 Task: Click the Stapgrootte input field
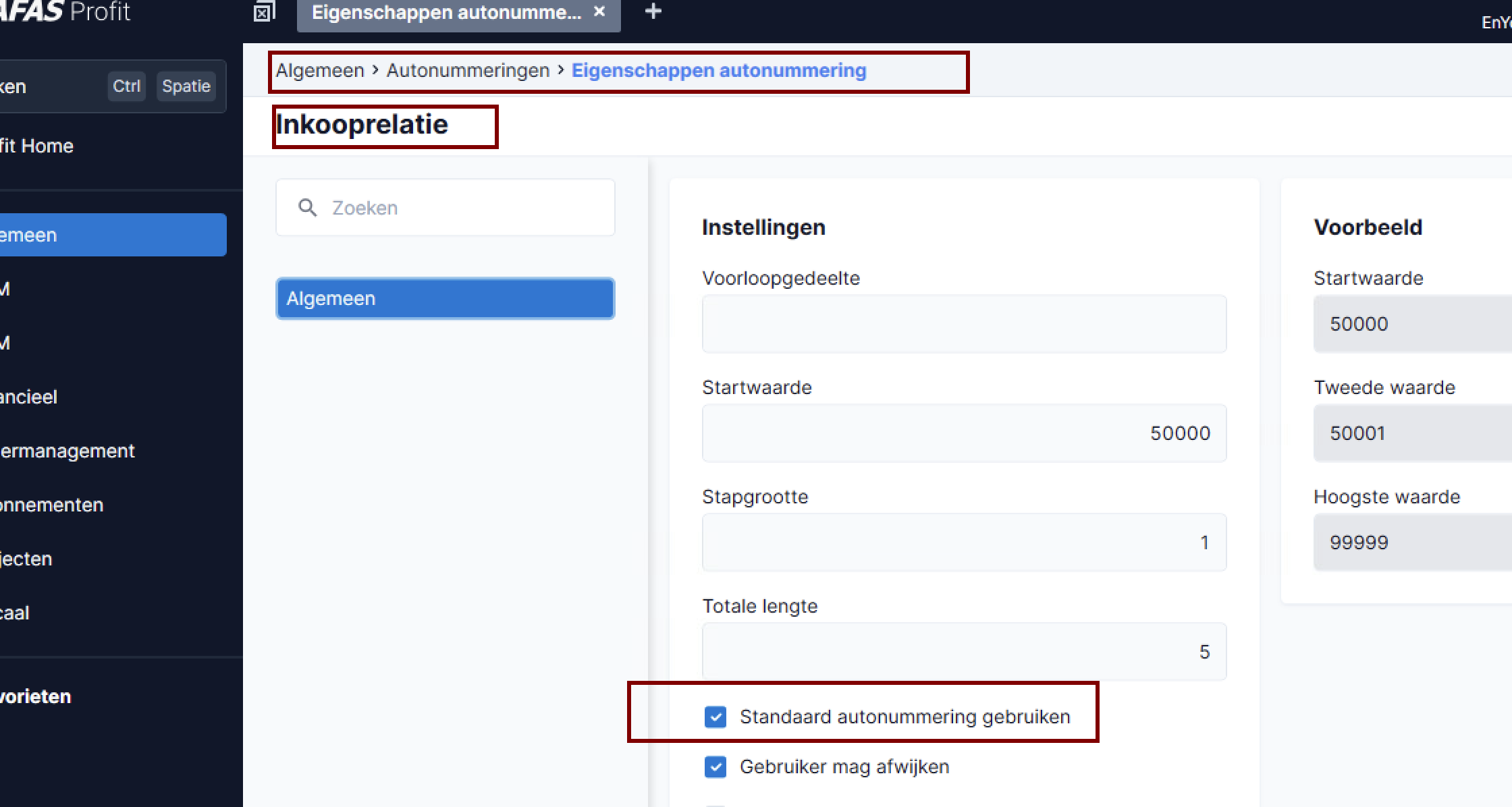[x=964, y=542]
